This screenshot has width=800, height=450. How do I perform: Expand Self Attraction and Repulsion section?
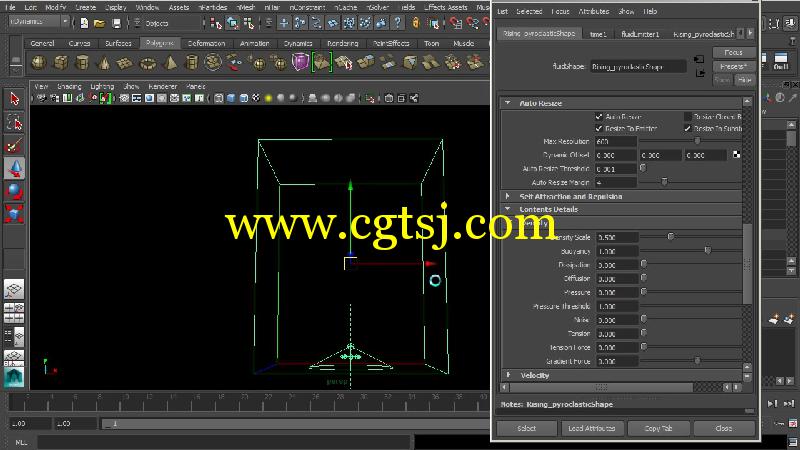(x=508, y=196)
